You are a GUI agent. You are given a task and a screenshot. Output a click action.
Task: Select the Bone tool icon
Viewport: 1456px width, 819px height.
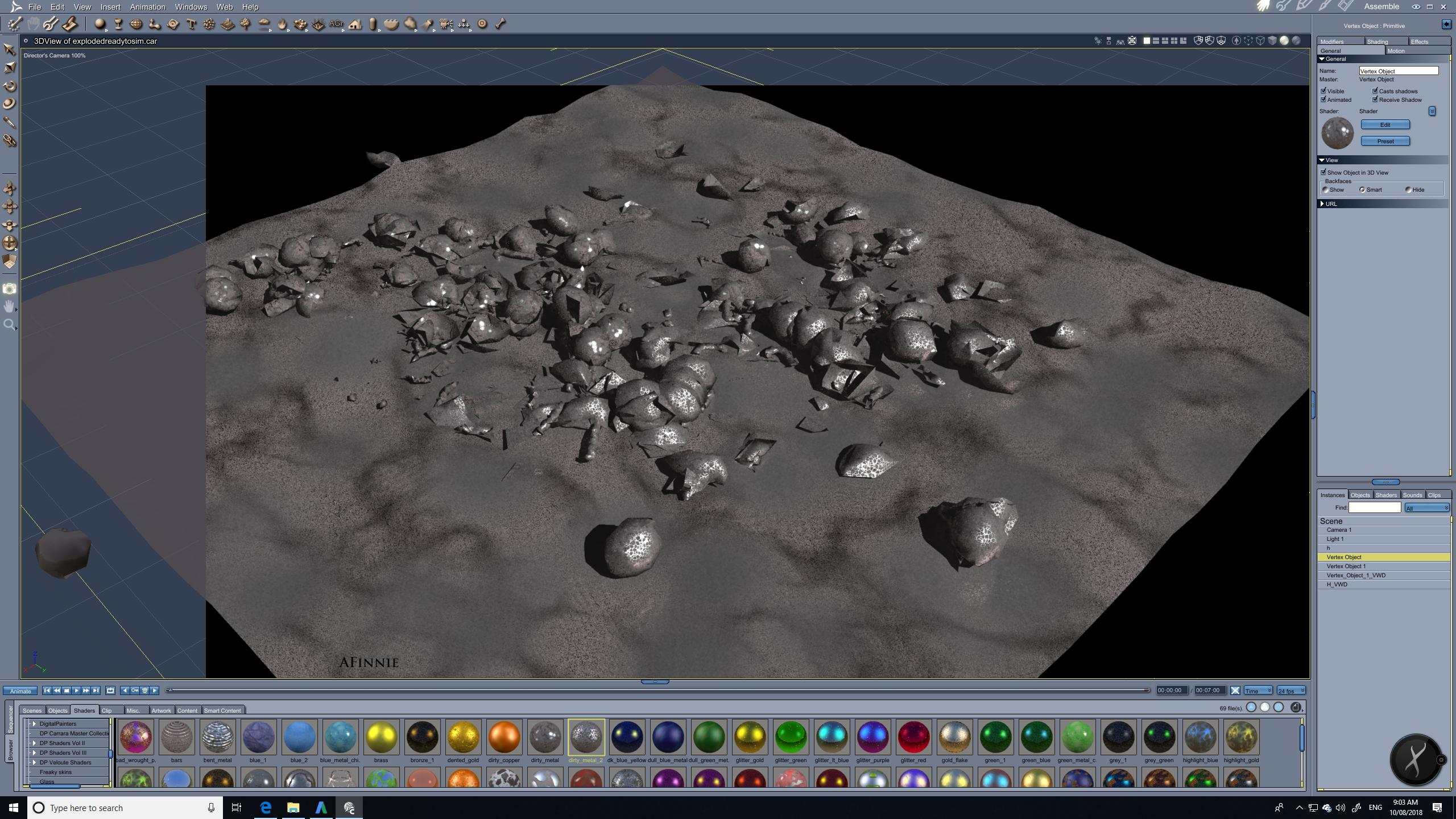coord(500,24)
